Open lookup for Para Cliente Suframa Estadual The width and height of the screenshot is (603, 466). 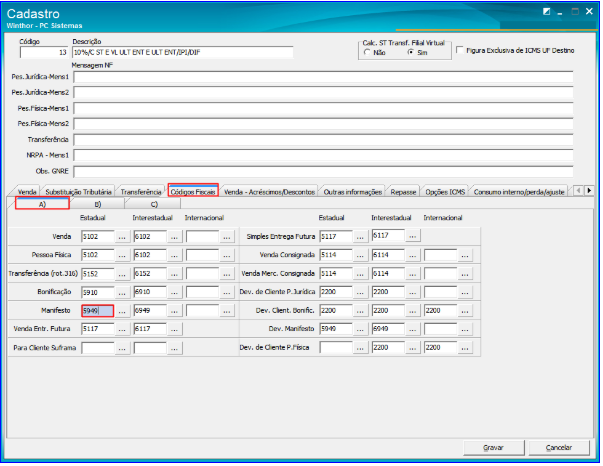coord(122,348)
